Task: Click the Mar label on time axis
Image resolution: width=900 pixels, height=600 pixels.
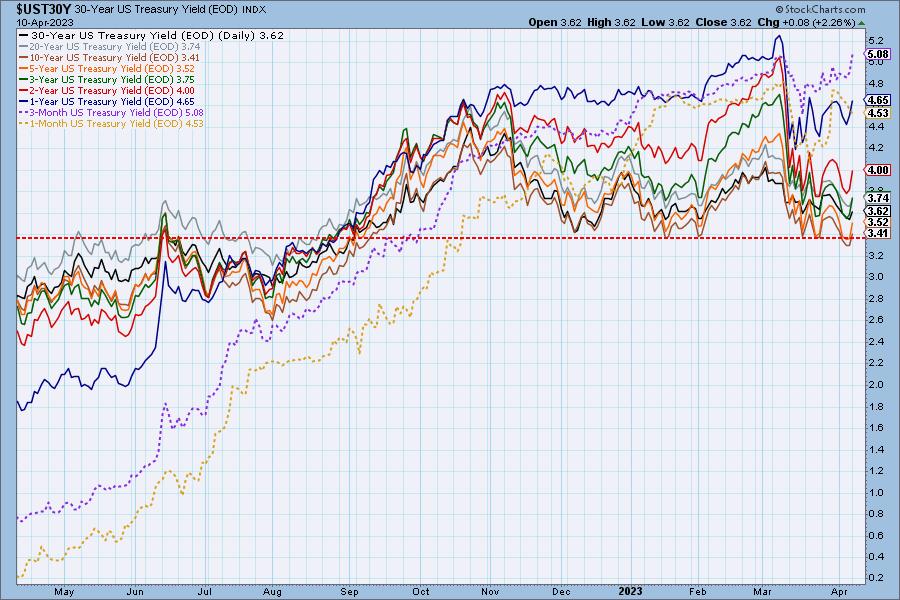Action: click(762, 591)
